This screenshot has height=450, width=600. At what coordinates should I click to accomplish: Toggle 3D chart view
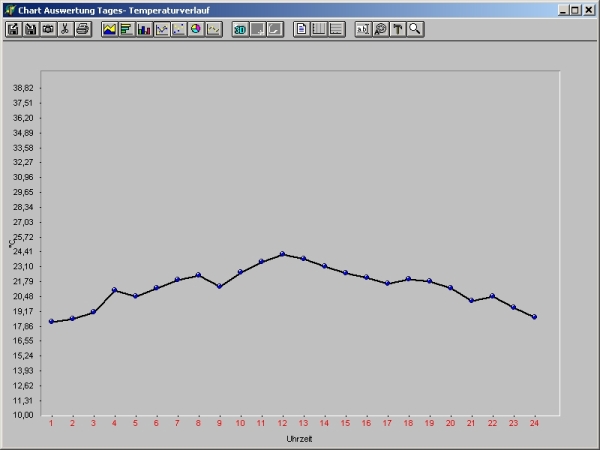pos(240,29)
